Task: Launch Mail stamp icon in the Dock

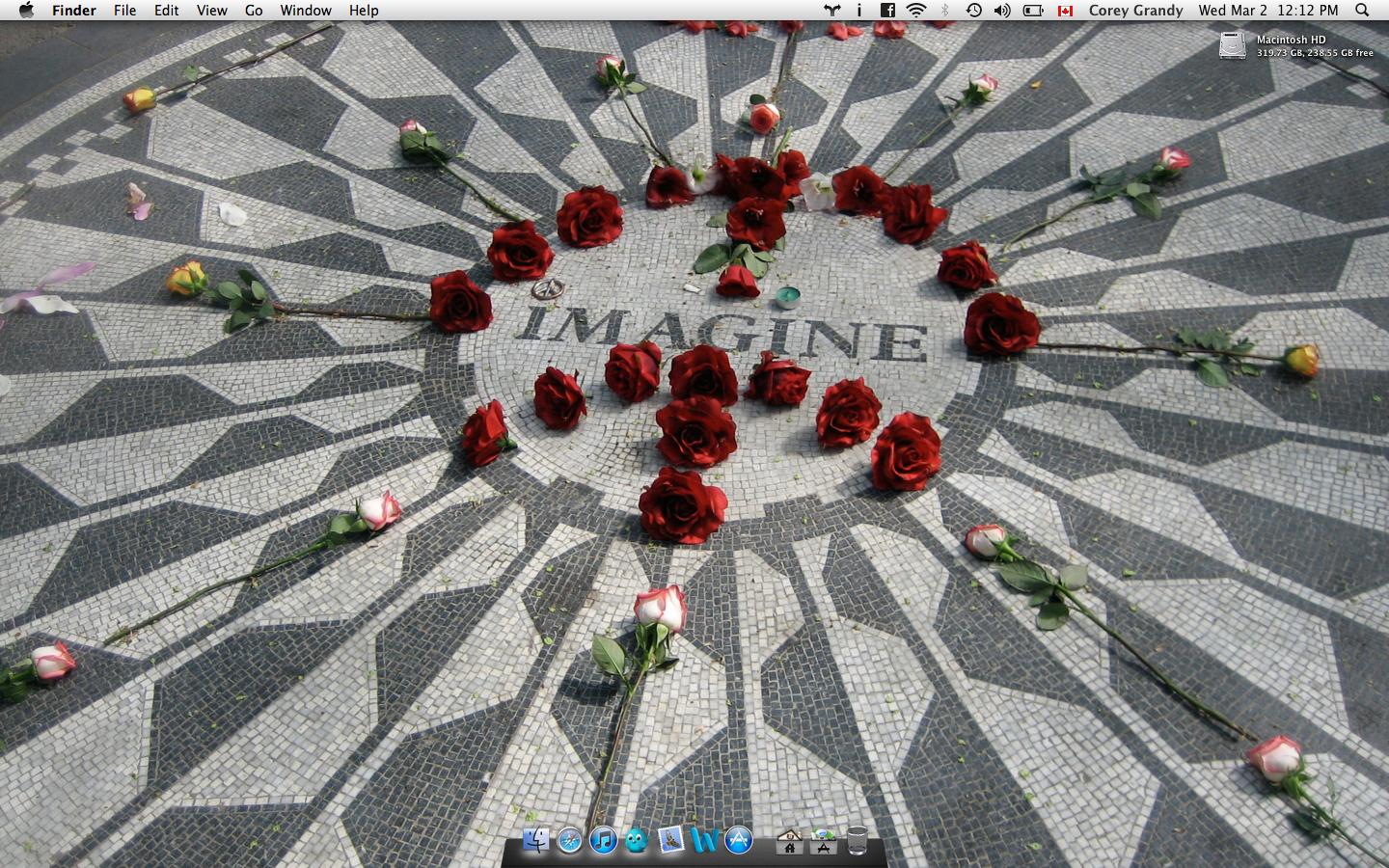Action: [670, 840]
